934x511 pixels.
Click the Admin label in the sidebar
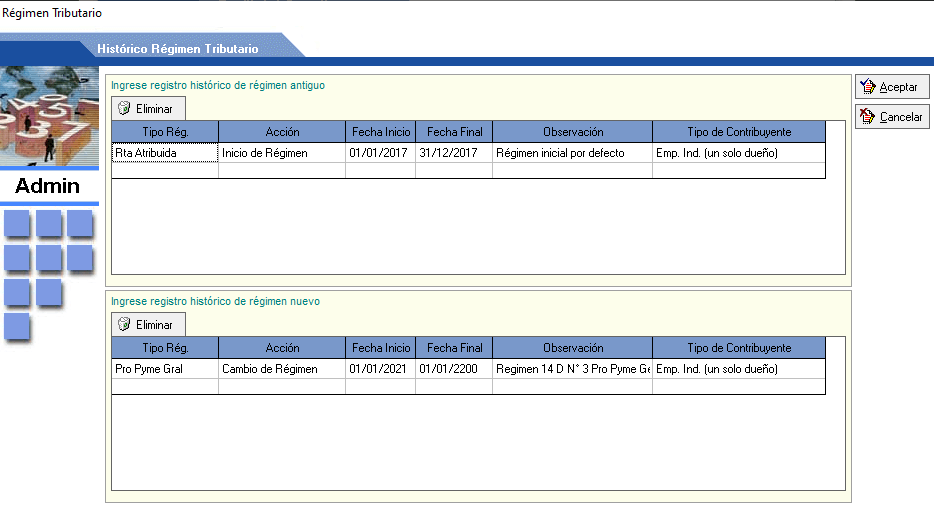pos(47,186)
